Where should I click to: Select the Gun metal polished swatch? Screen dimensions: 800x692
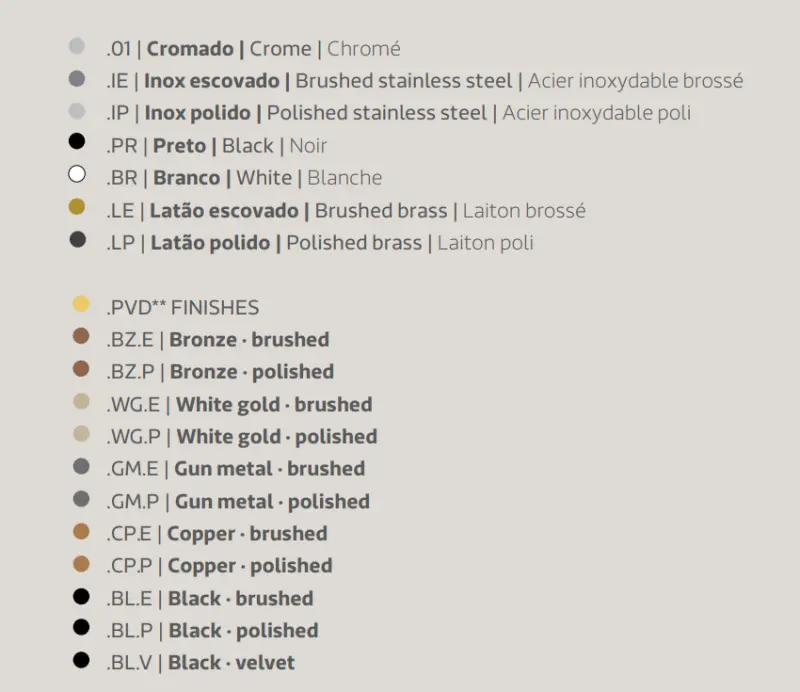[x=81, y=499]
